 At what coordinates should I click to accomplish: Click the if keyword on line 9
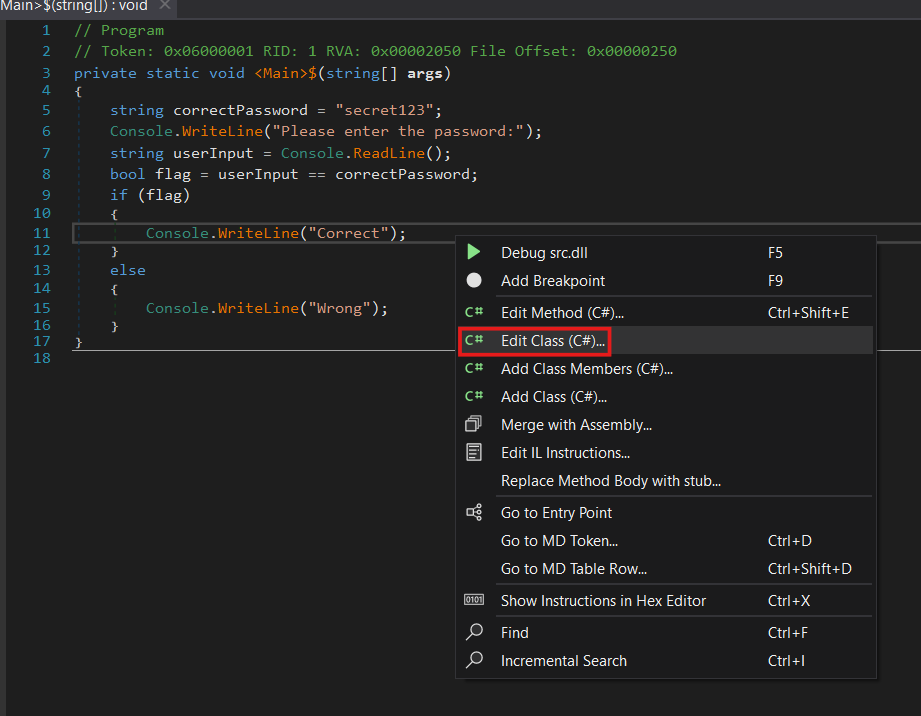point(119,195)
